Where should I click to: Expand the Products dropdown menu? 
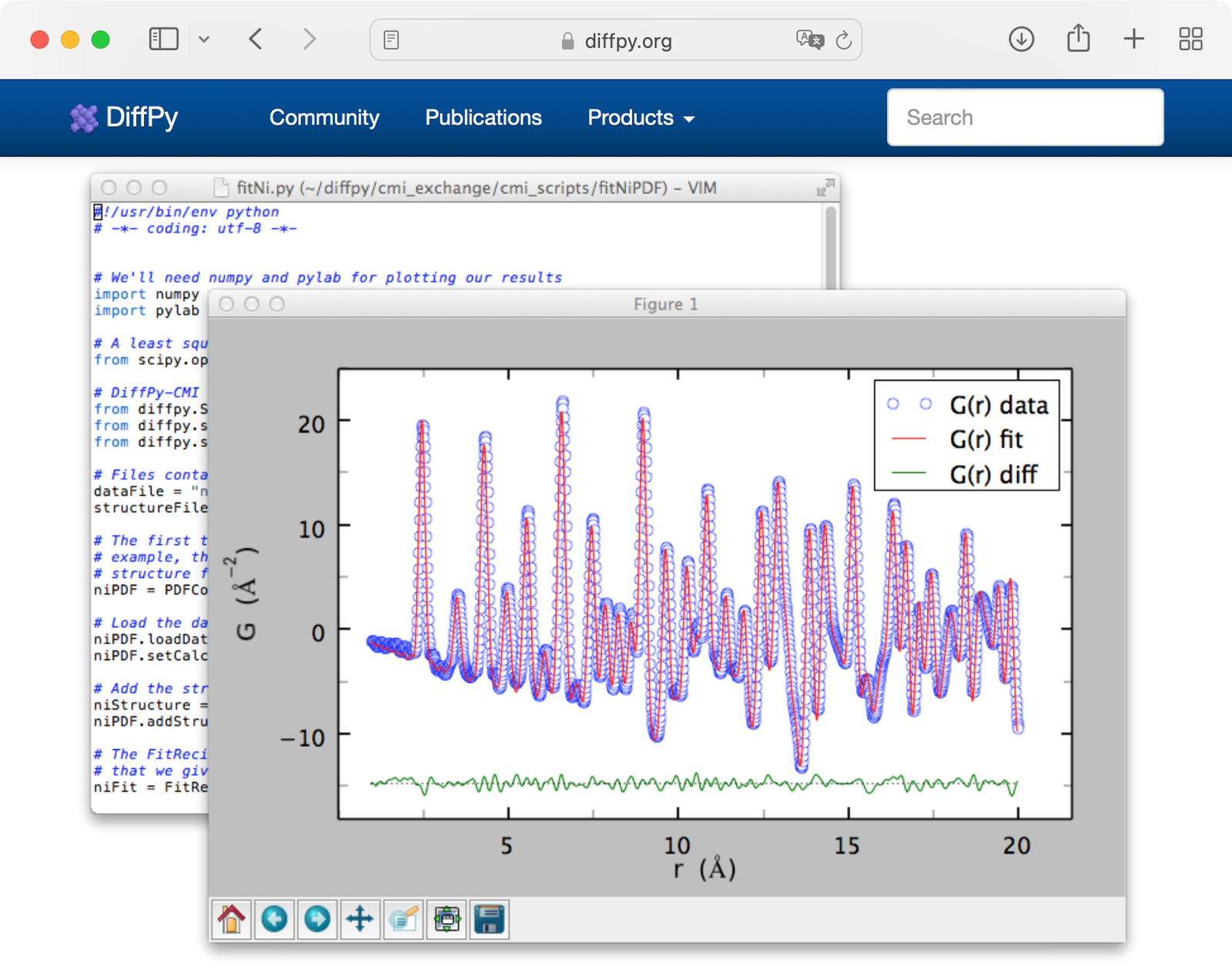(641, 118)
